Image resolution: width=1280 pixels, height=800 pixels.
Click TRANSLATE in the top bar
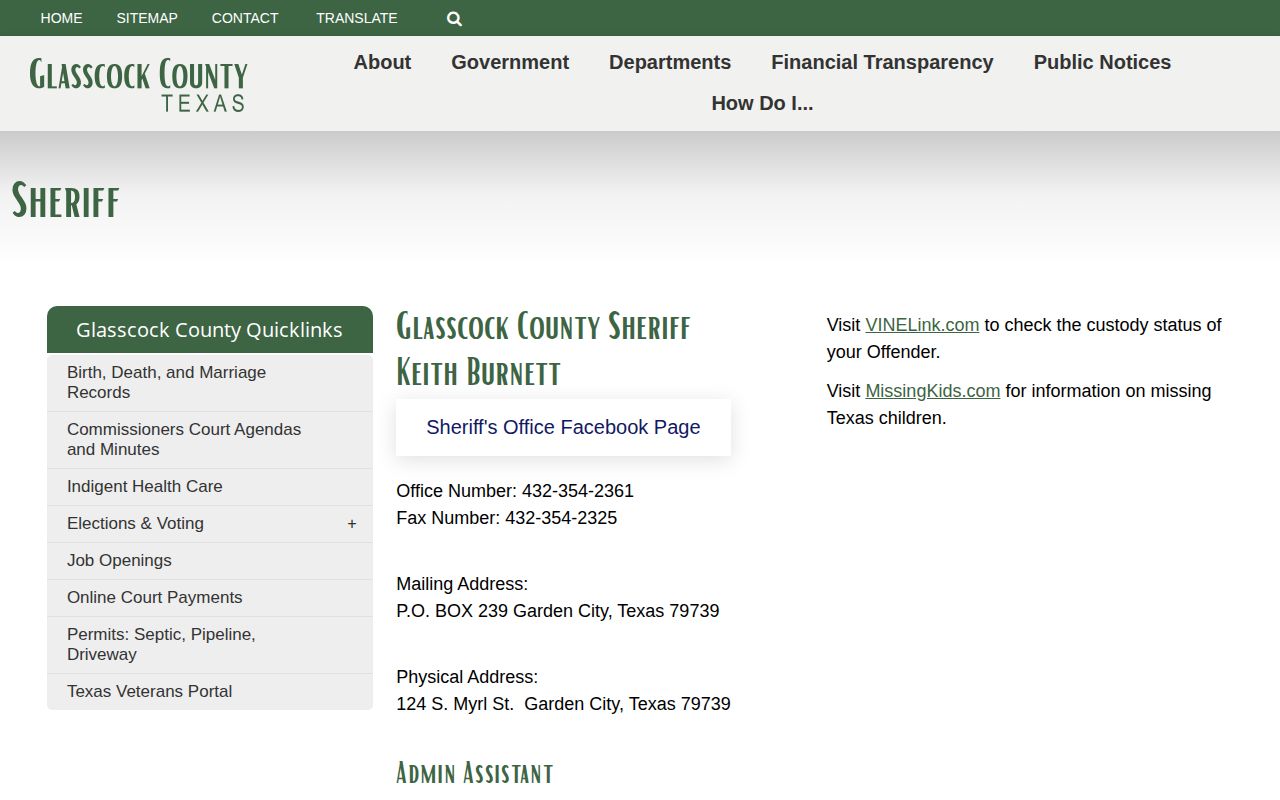pyautogui.click(x=357, y=18)
